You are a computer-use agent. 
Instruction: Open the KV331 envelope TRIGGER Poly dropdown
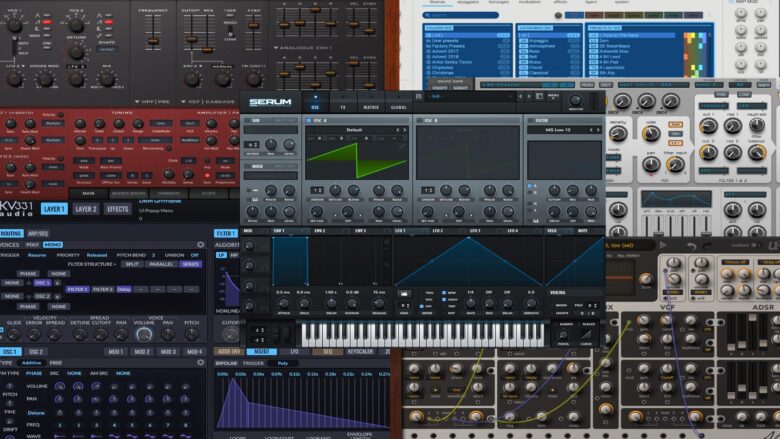(283, 363)
